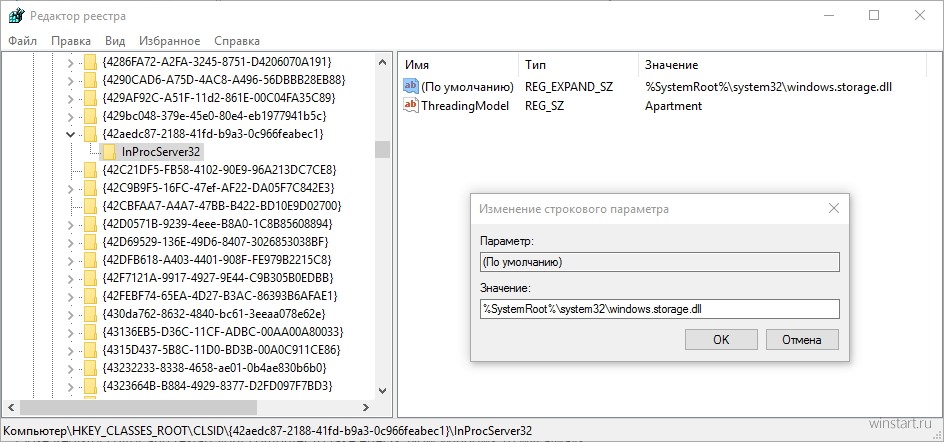Viewport: 944px width, 442px height.
Task: Click the folder icon of {42aedc87-2188-41fd-b9a3-0c966feabec1}
Action: [90, 134]
